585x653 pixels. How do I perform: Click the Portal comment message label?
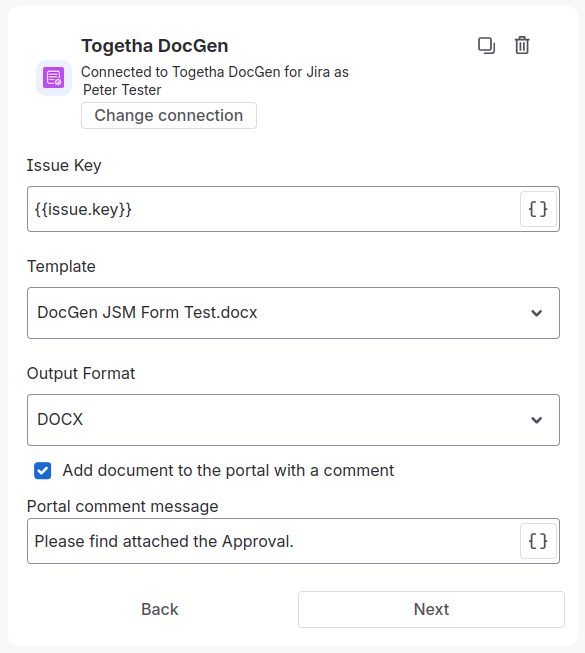point(122,506)
